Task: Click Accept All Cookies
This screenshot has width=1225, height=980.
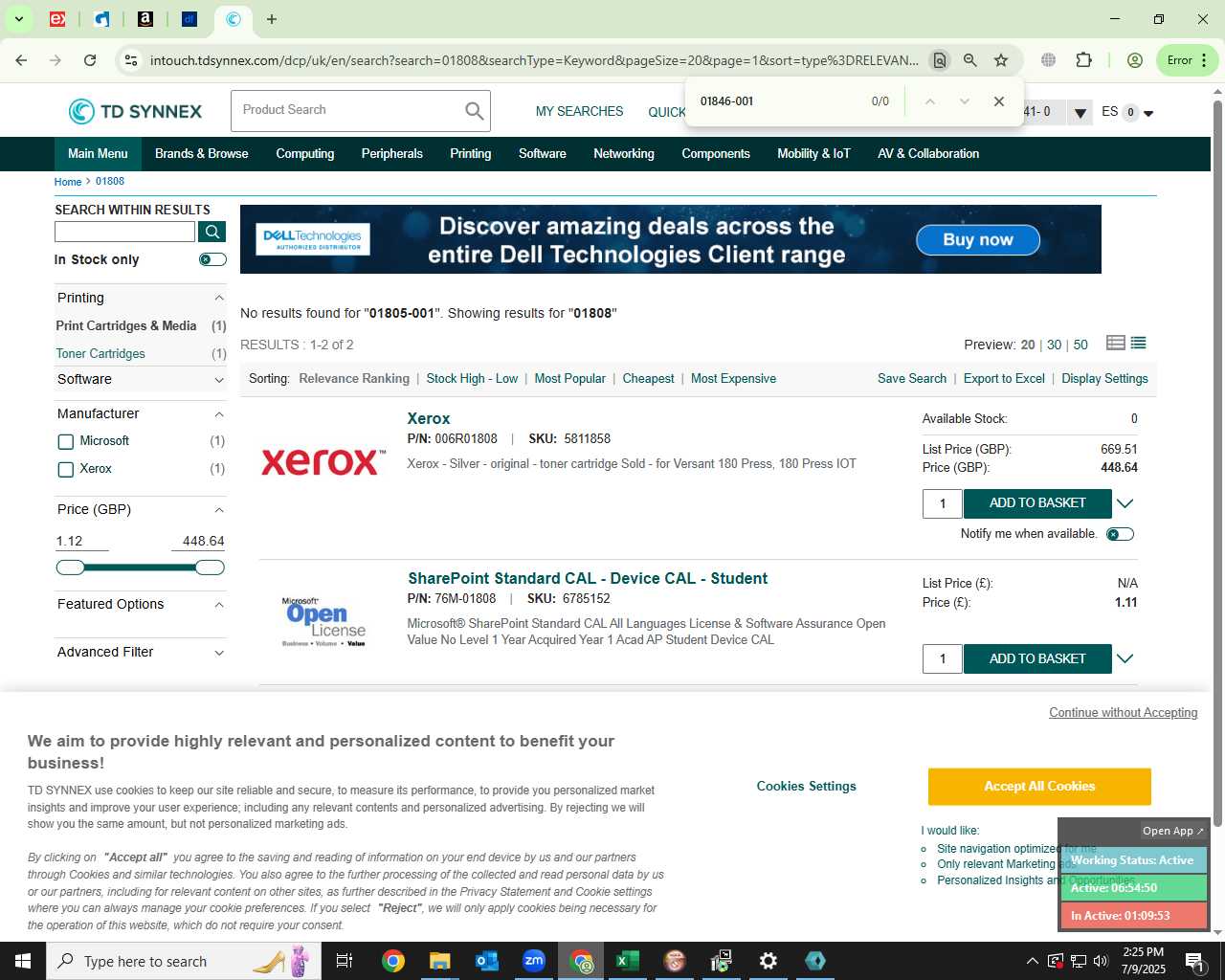Action: click(1039, 787)
